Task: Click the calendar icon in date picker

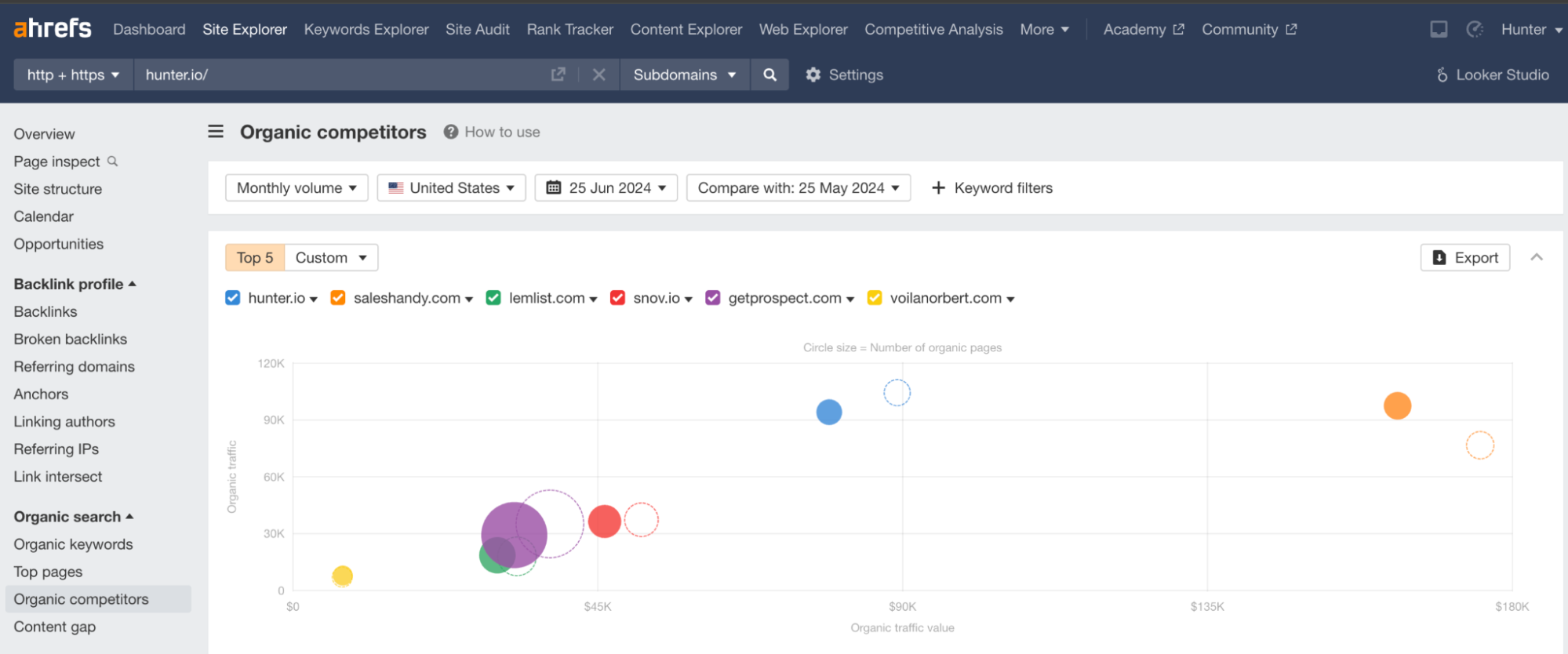Action: coord(554,187)
